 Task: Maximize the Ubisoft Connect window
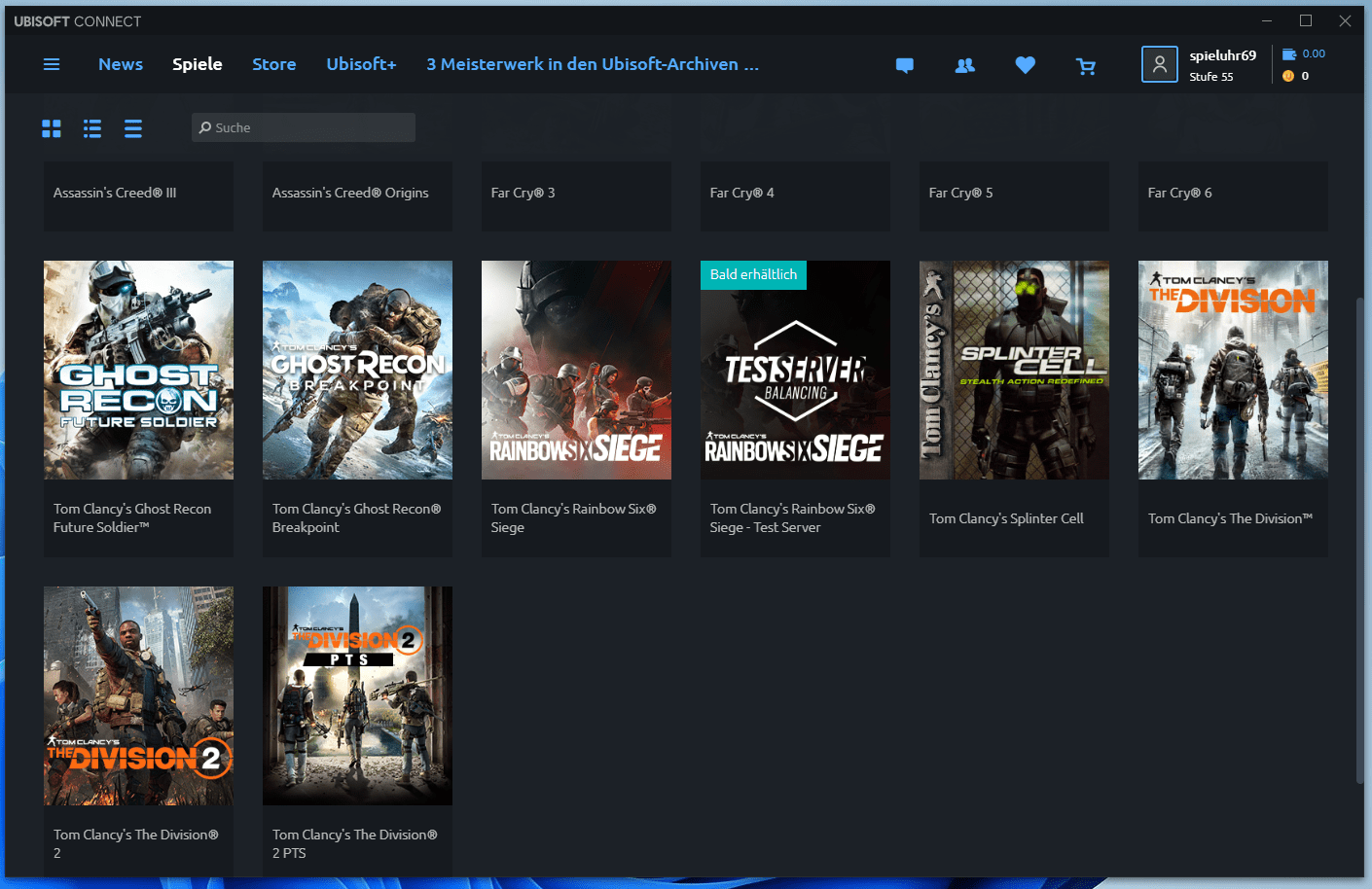(x=1306, y=20)
